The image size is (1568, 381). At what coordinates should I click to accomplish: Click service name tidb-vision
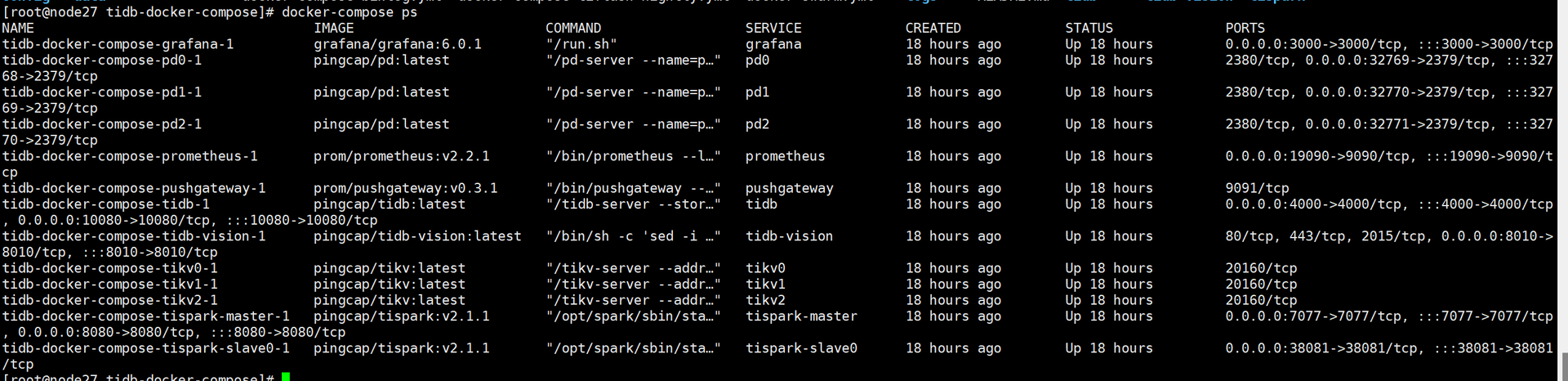790,236
